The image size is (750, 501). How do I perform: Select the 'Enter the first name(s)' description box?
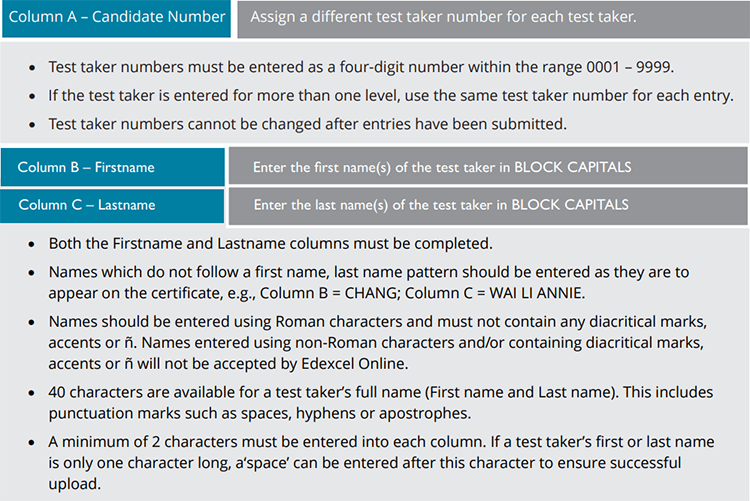487,166
